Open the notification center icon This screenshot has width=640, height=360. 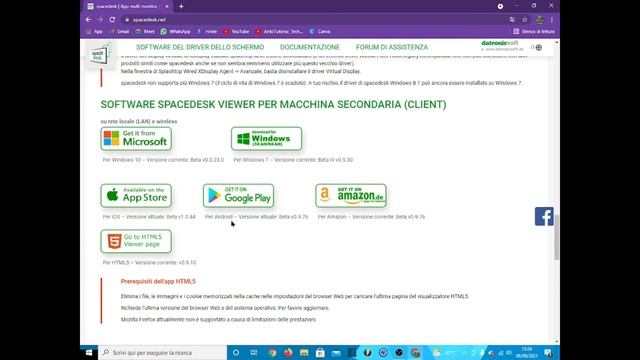click(549, 353)
